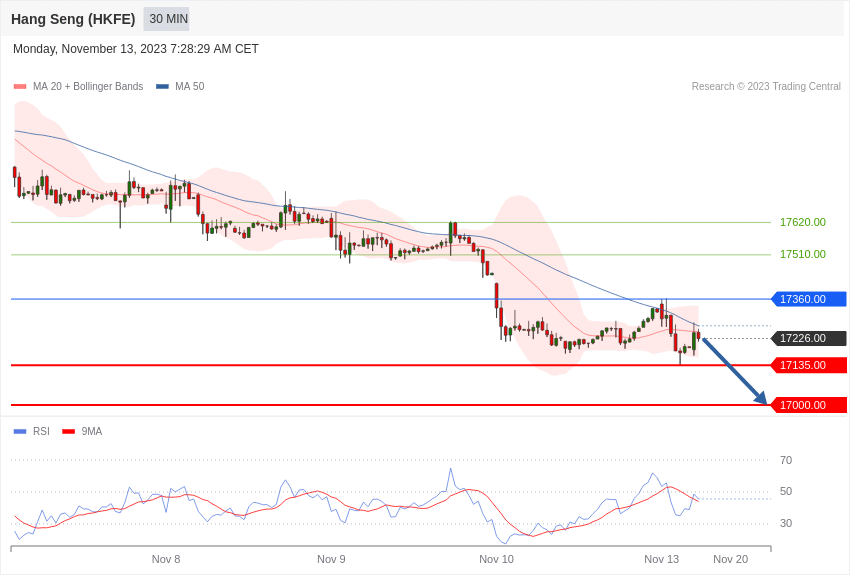Click the Hang Seng (HKFE) title
The height and width of the screenshot is (576, 850).
point(73,19)
